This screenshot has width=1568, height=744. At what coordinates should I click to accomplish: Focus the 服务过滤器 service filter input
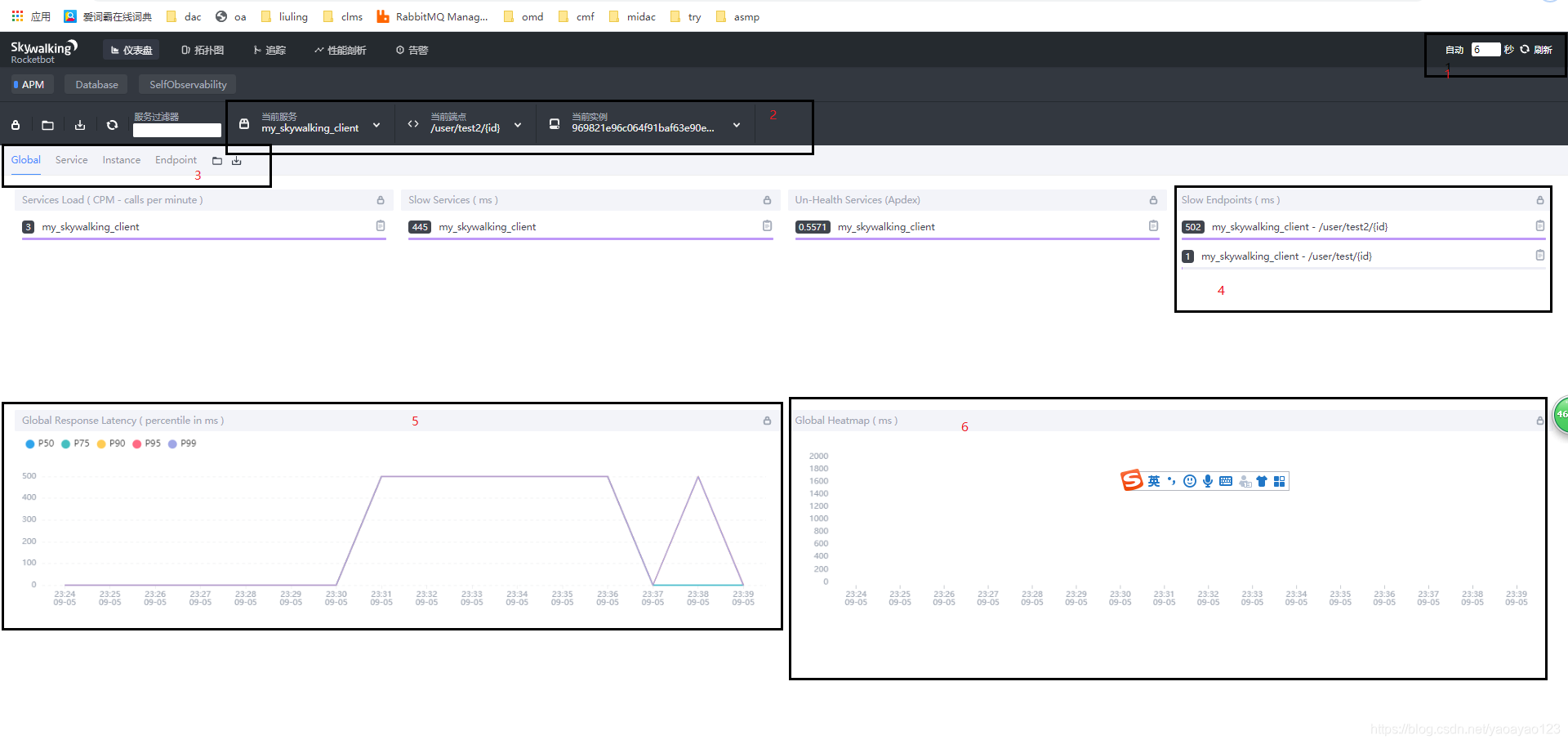[x=177, y=130]
